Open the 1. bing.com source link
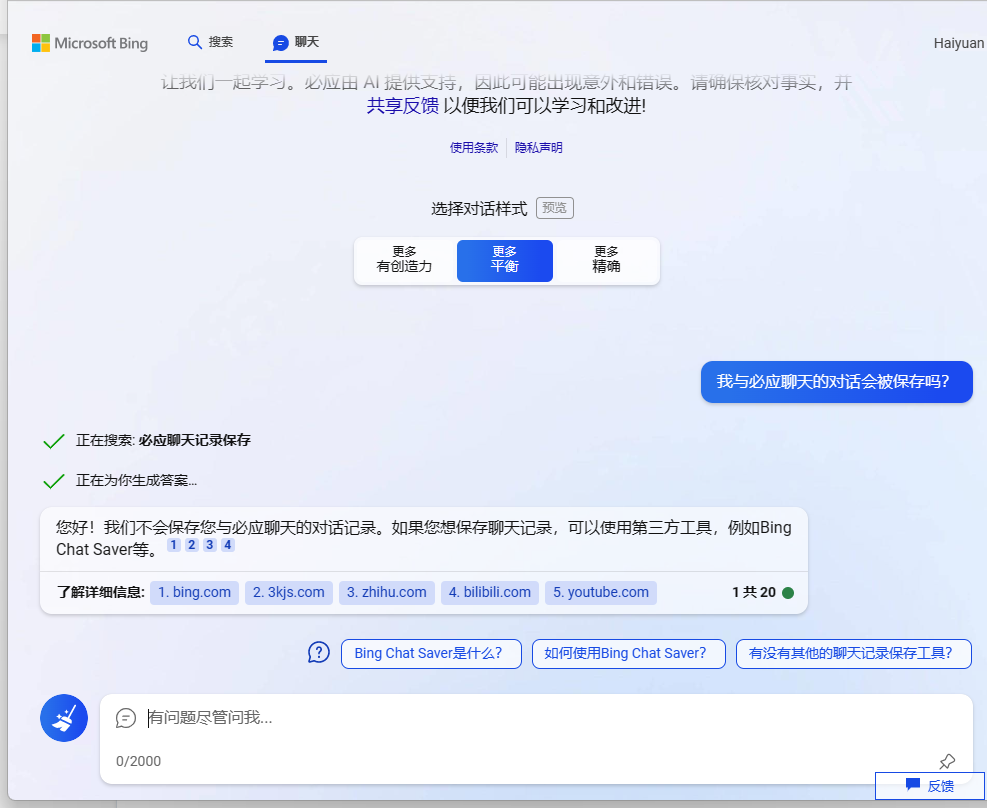This screenshot has width=987, height=808. click(194, 592)
